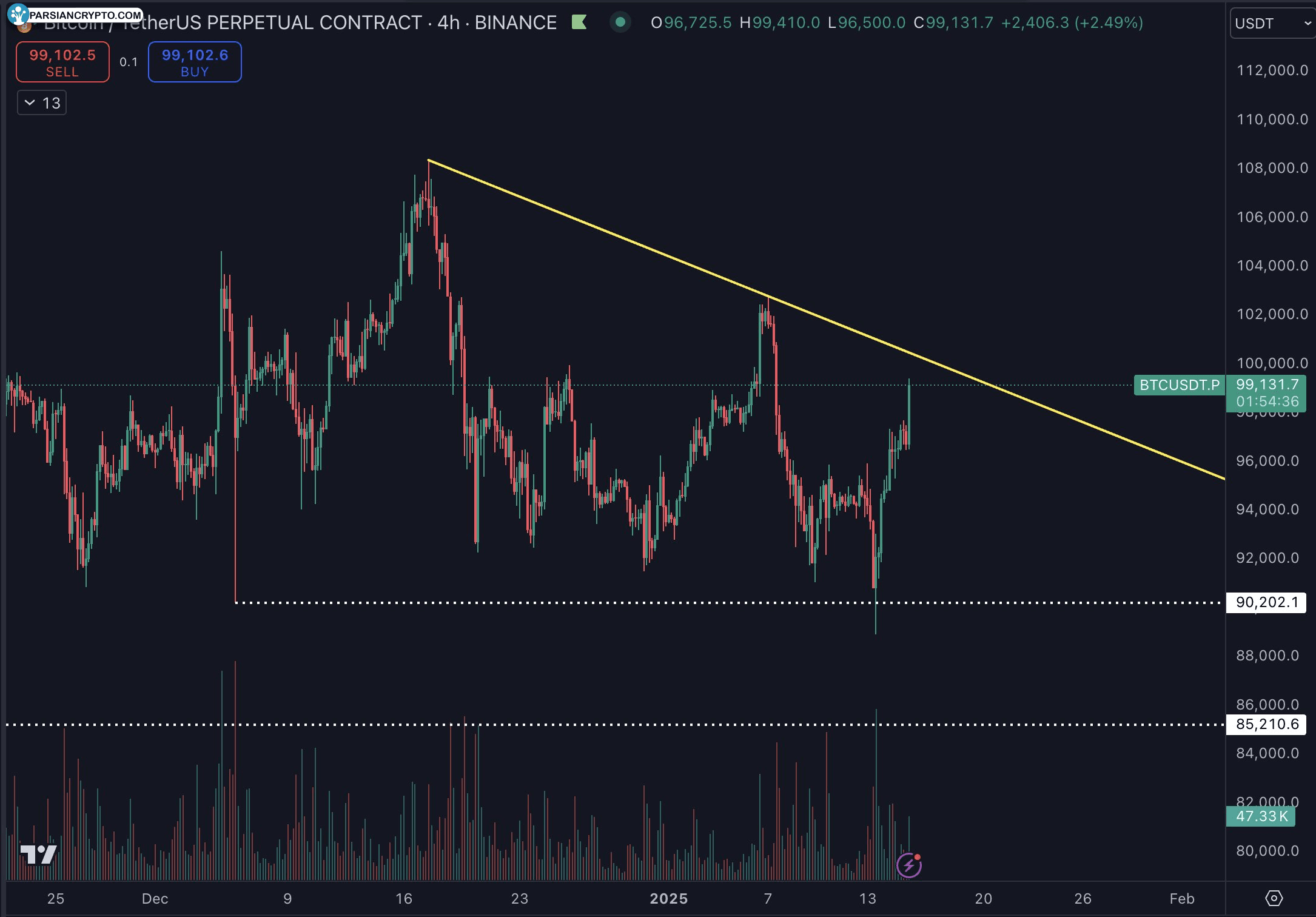The height and width of the screenshot is (917, 1316).
Task: Click the BTCUSDT.P symbol price tag
Action: coord(1179,385)
